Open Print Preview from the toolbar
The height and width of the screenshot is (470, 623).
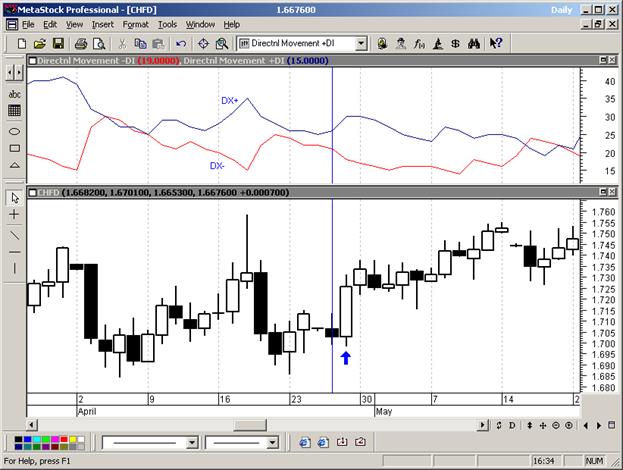tap(99, 43)
